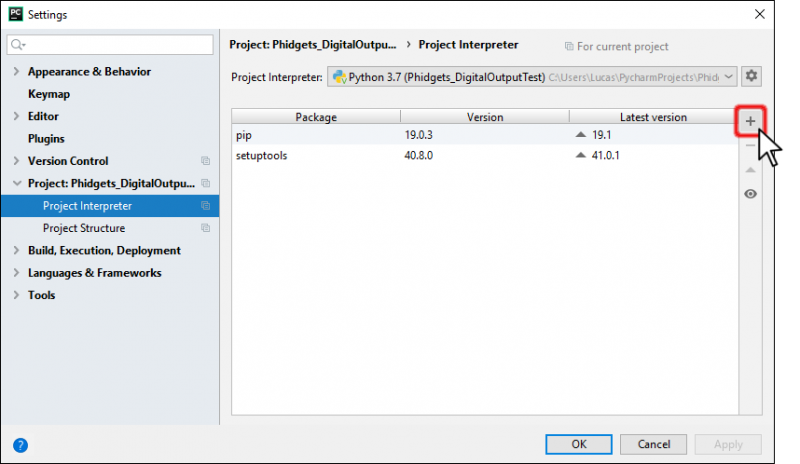Select Keymap in settings tree
Viewport: 800px width, 464px height.
point(49,94)
